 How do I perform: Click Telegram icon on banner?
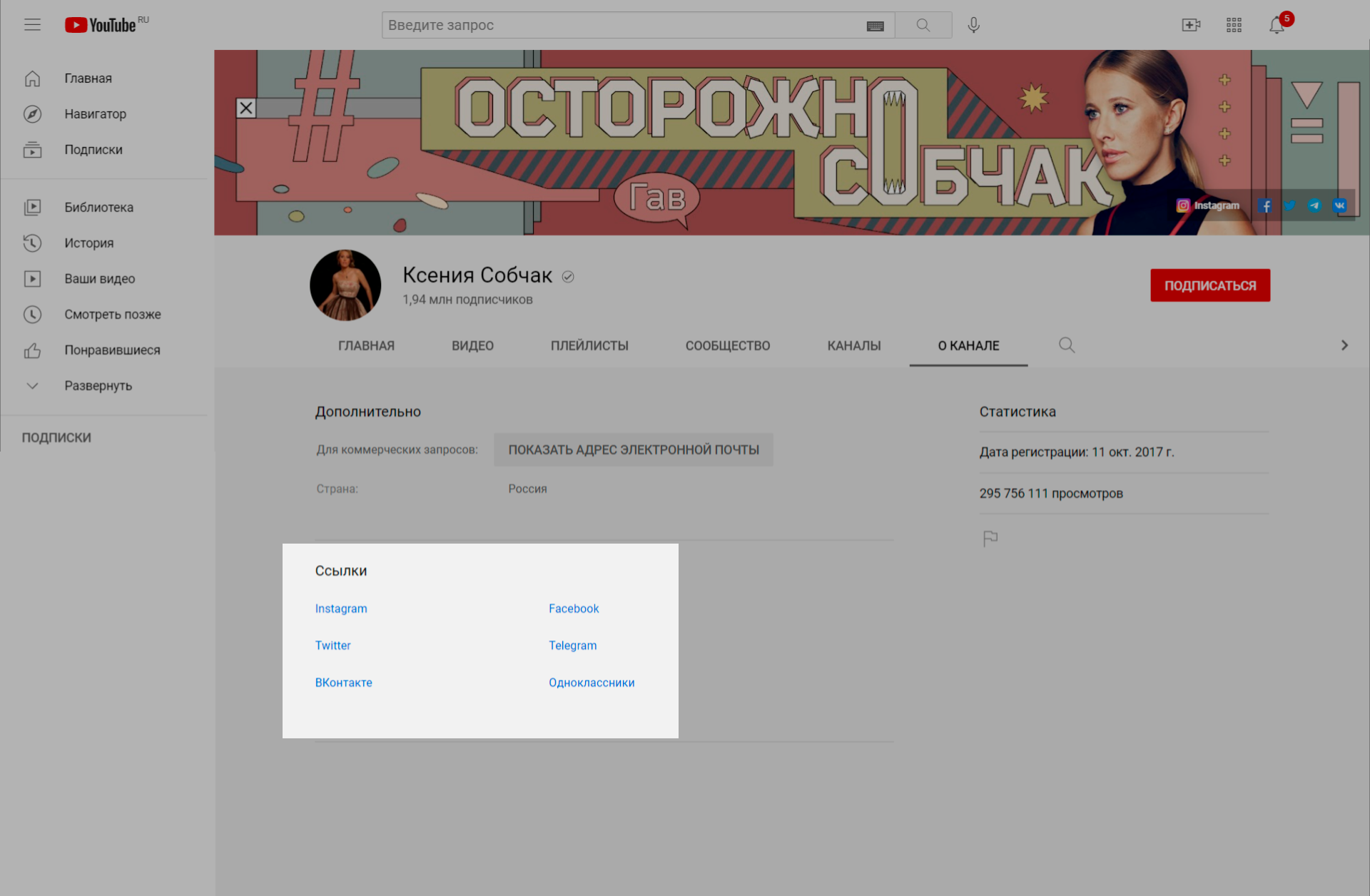1314,205
